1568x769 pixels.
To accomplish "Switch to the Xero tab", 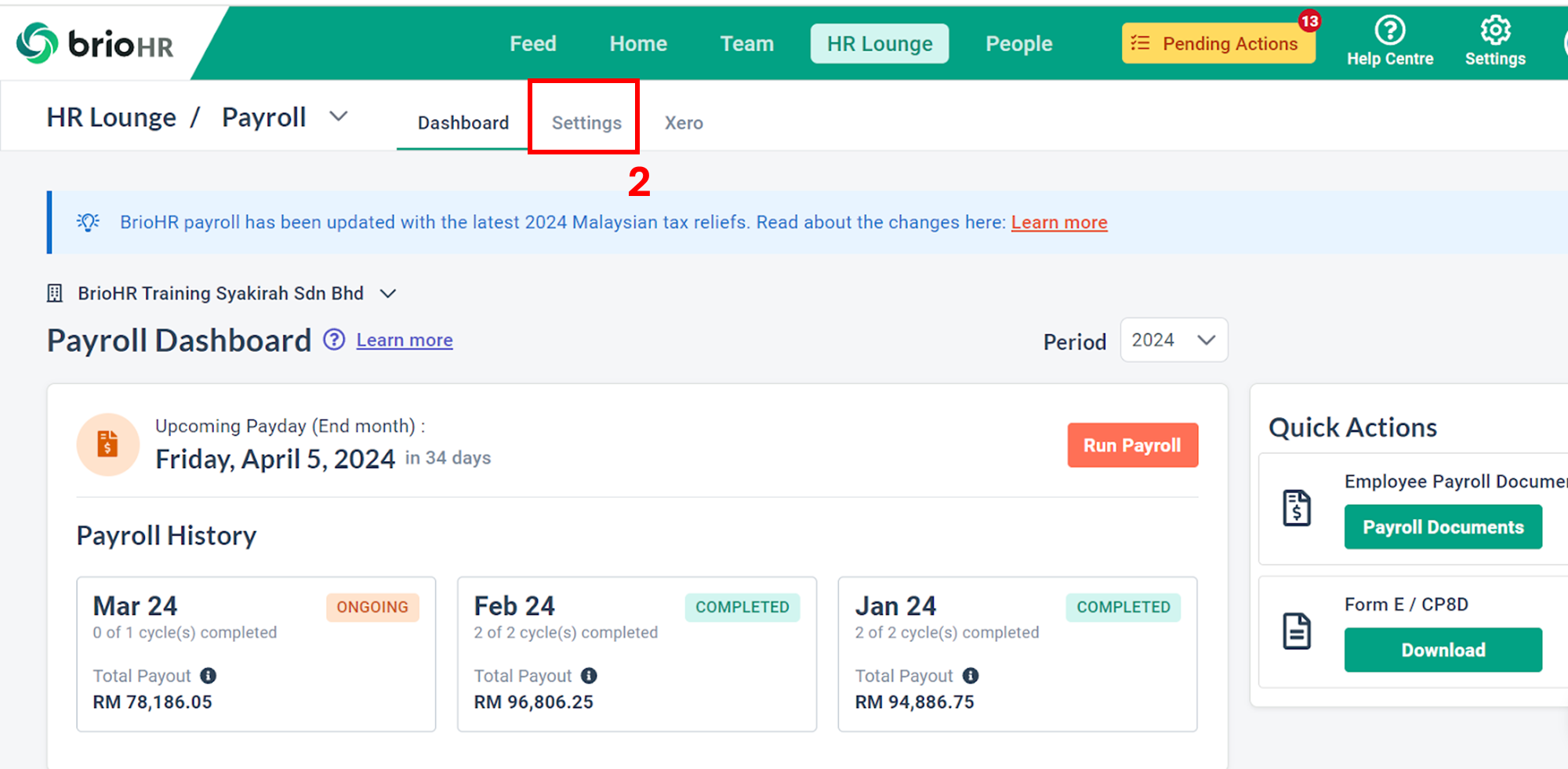I will [684, 123].
